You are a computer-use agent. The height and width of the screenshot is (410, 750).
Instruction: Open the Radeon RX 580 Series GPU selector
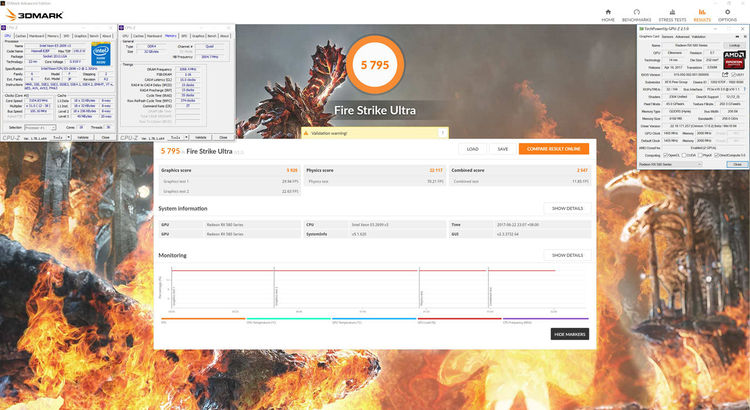tap(670, 164)
